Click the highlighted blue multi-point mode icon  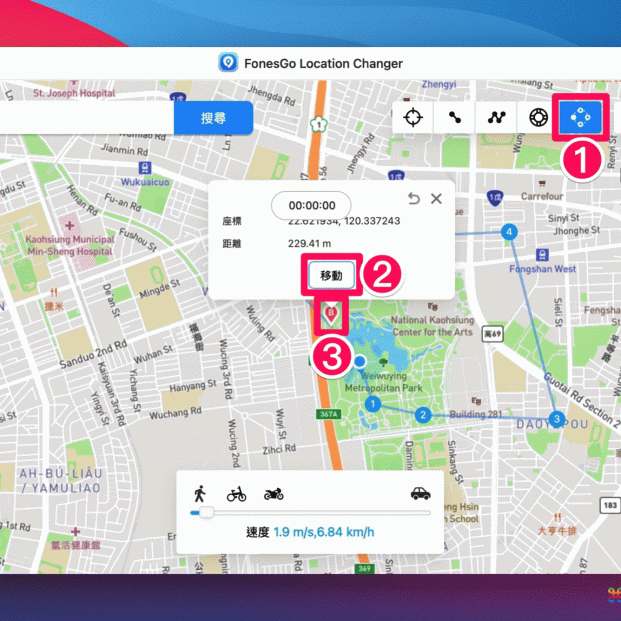580,117
